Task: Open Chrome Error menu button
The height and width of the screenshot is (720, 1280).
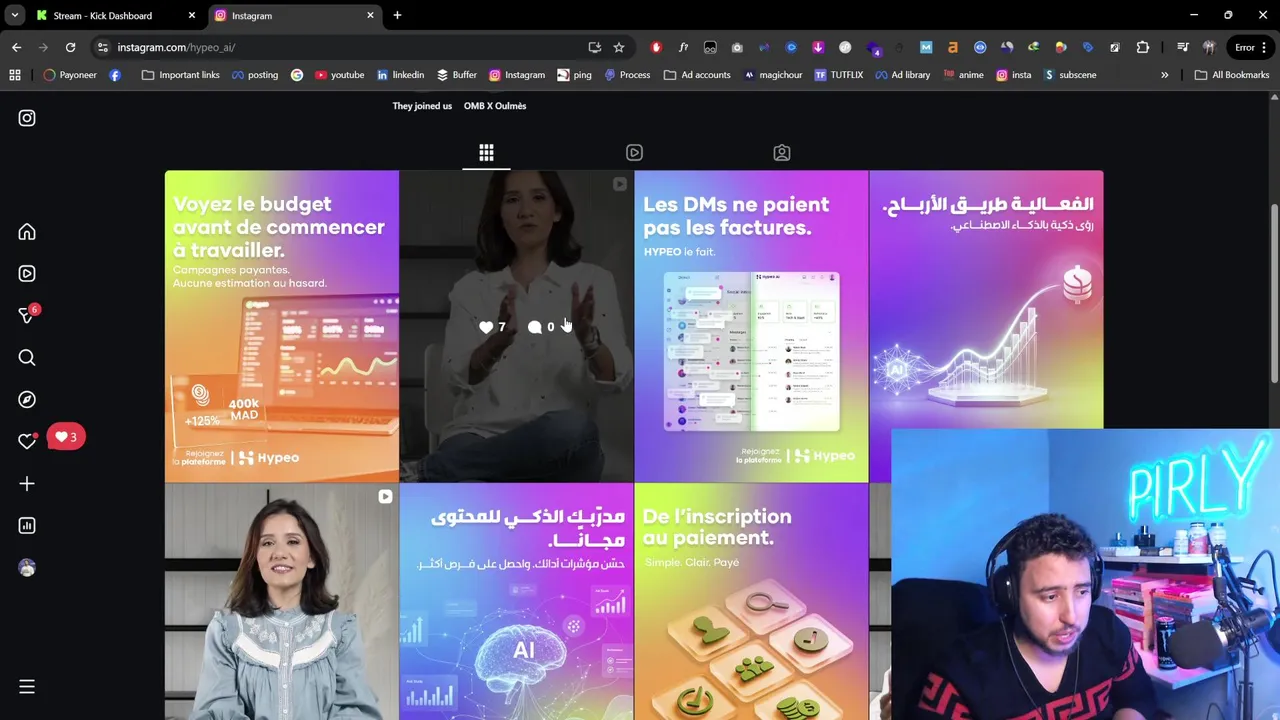Action: pyautogui.click(x=1251, y=47)
